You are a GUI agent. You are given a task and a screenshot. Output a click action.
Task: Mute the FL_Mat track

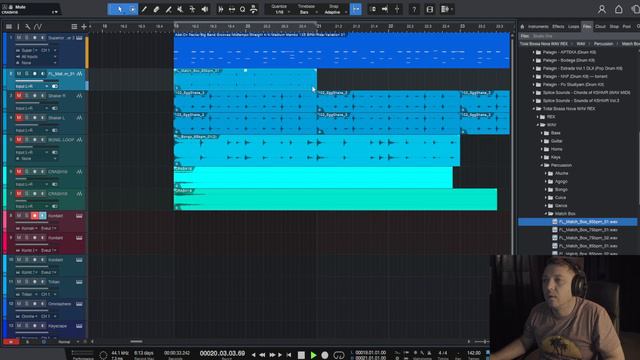(x=19, y=73)
